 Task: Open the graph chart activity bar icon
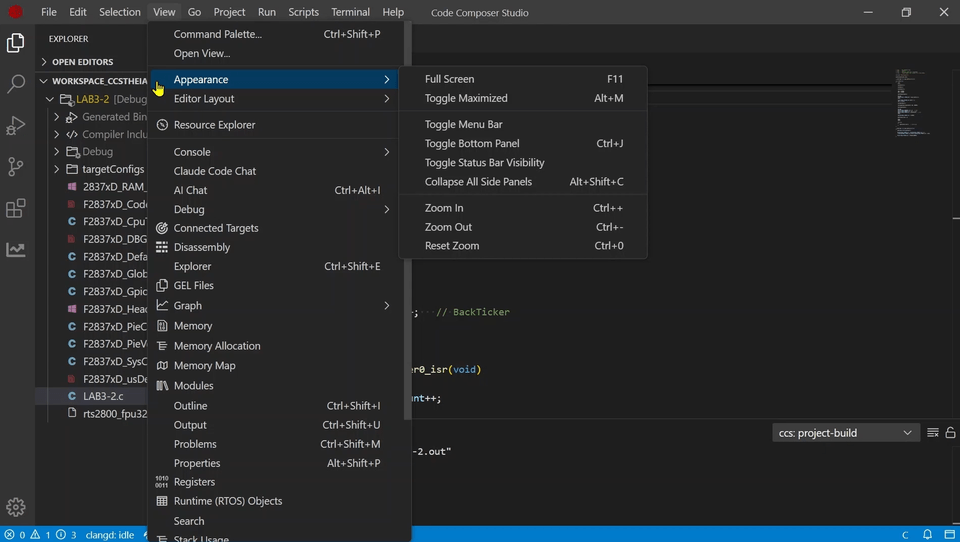point(15,249)
